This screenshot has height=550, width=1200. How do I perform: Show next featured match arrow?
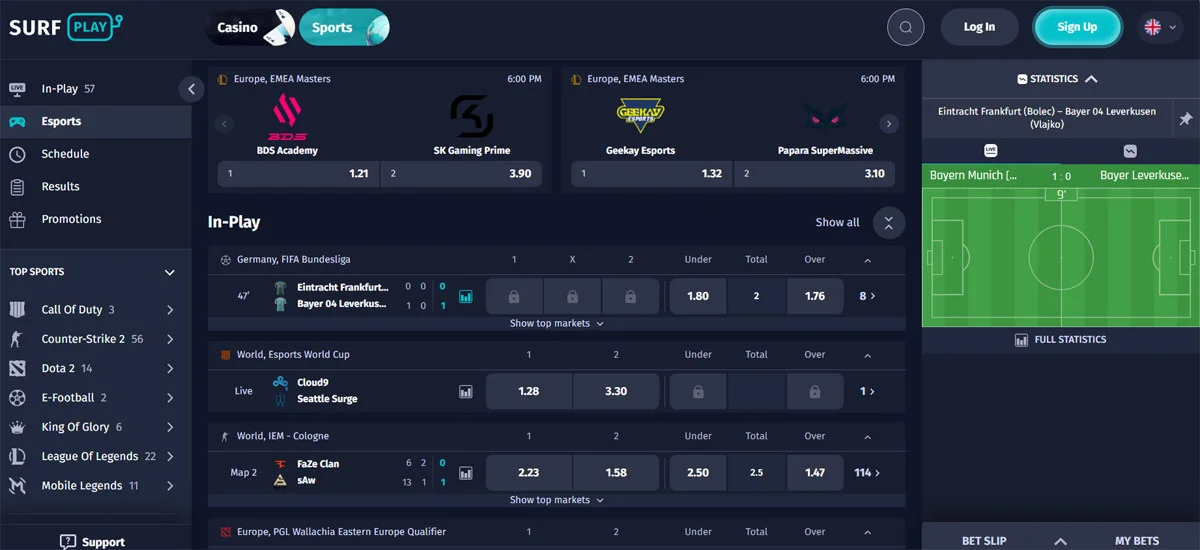point(889,124)
